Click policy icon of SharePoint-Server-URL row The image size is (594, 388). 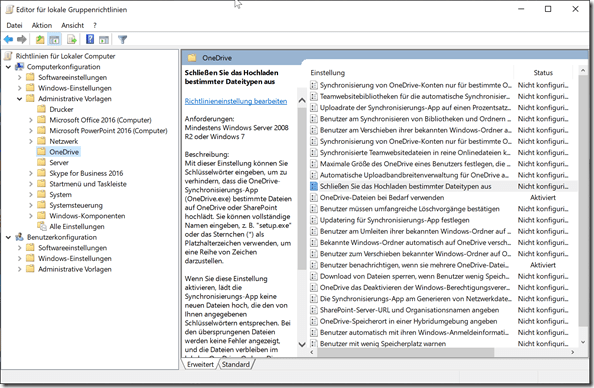click(314, 310)
